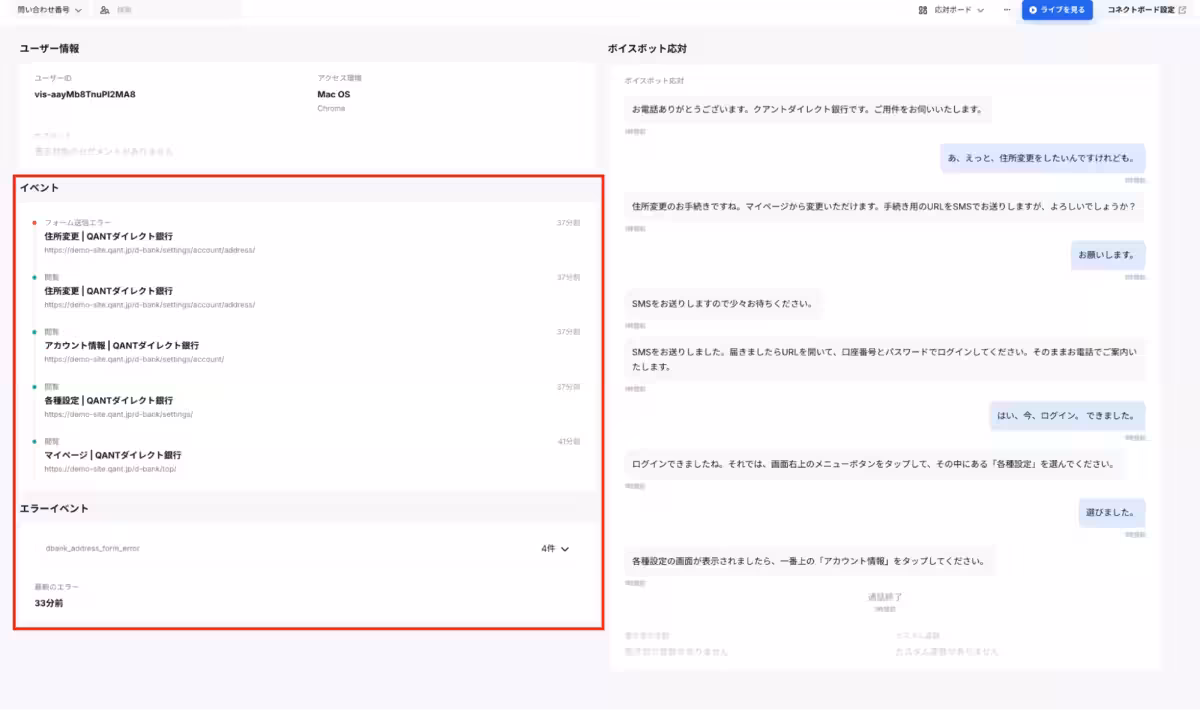Open the three-dot more options menu
The height and width of the screenshot is (710, 1200).
coord(1005,10)
